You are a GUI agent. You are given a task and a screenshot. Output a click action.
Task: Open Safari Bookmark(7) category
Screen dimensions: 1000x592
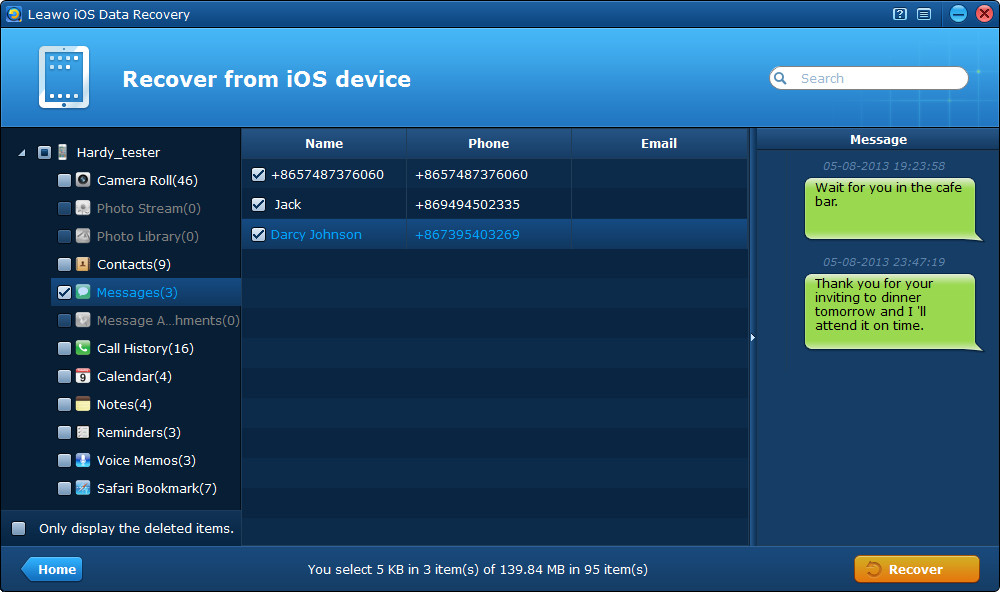tap(157, 489)
